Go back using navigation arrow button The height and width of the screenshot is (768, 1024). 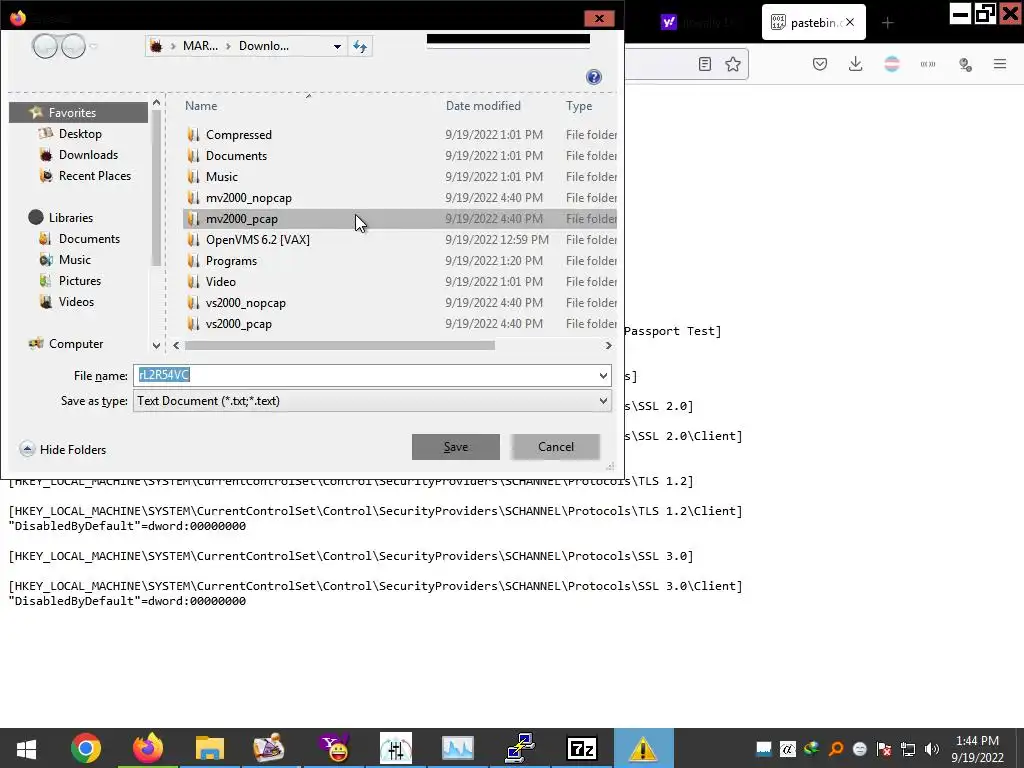click(x=45, y=46)
